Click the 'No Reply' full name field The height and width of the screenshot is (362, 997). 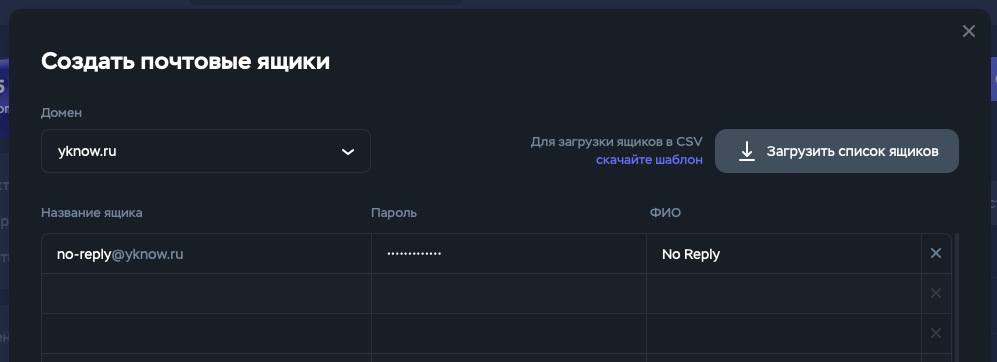783,254
